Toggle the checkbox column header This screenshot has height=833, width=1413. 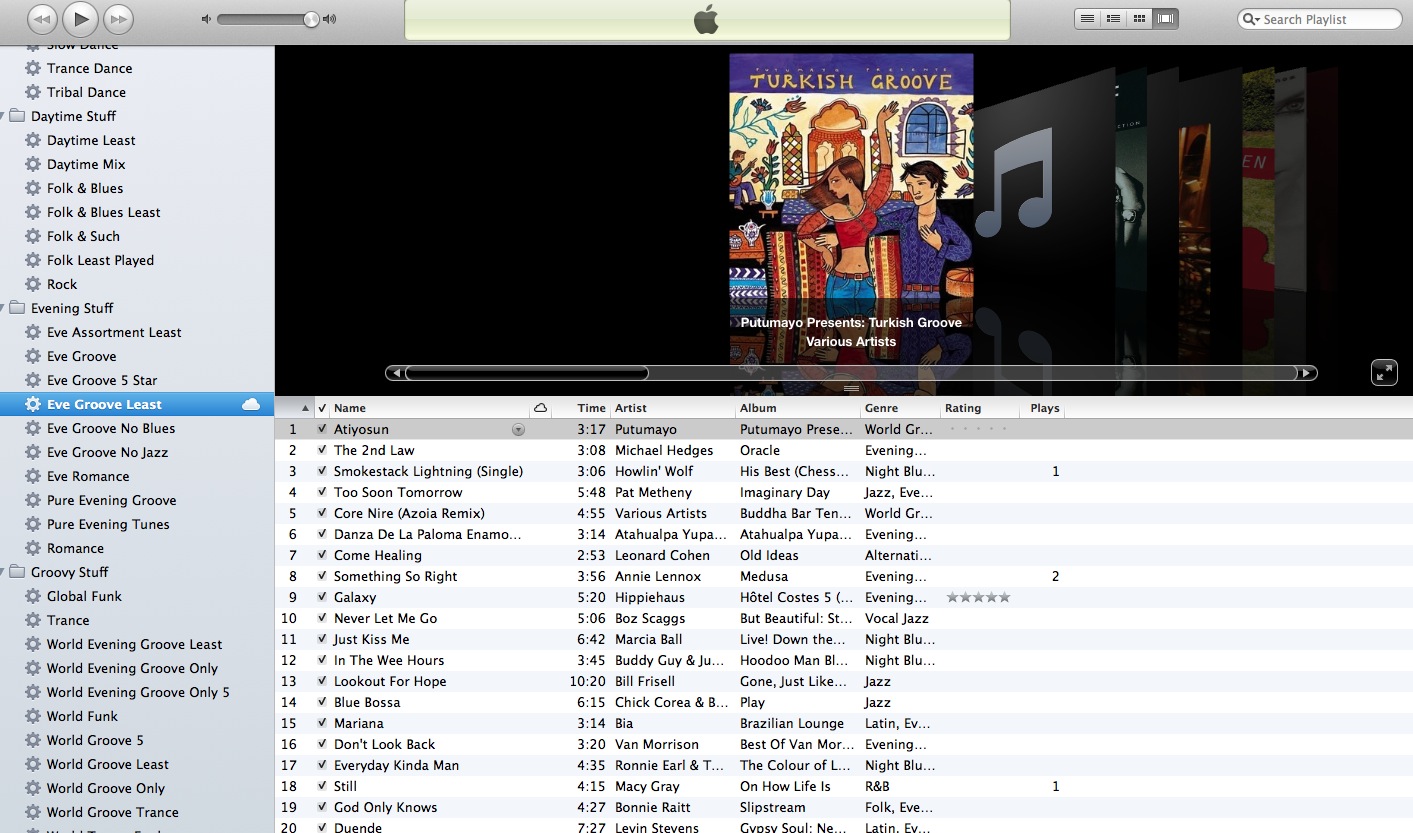[322, 408]
